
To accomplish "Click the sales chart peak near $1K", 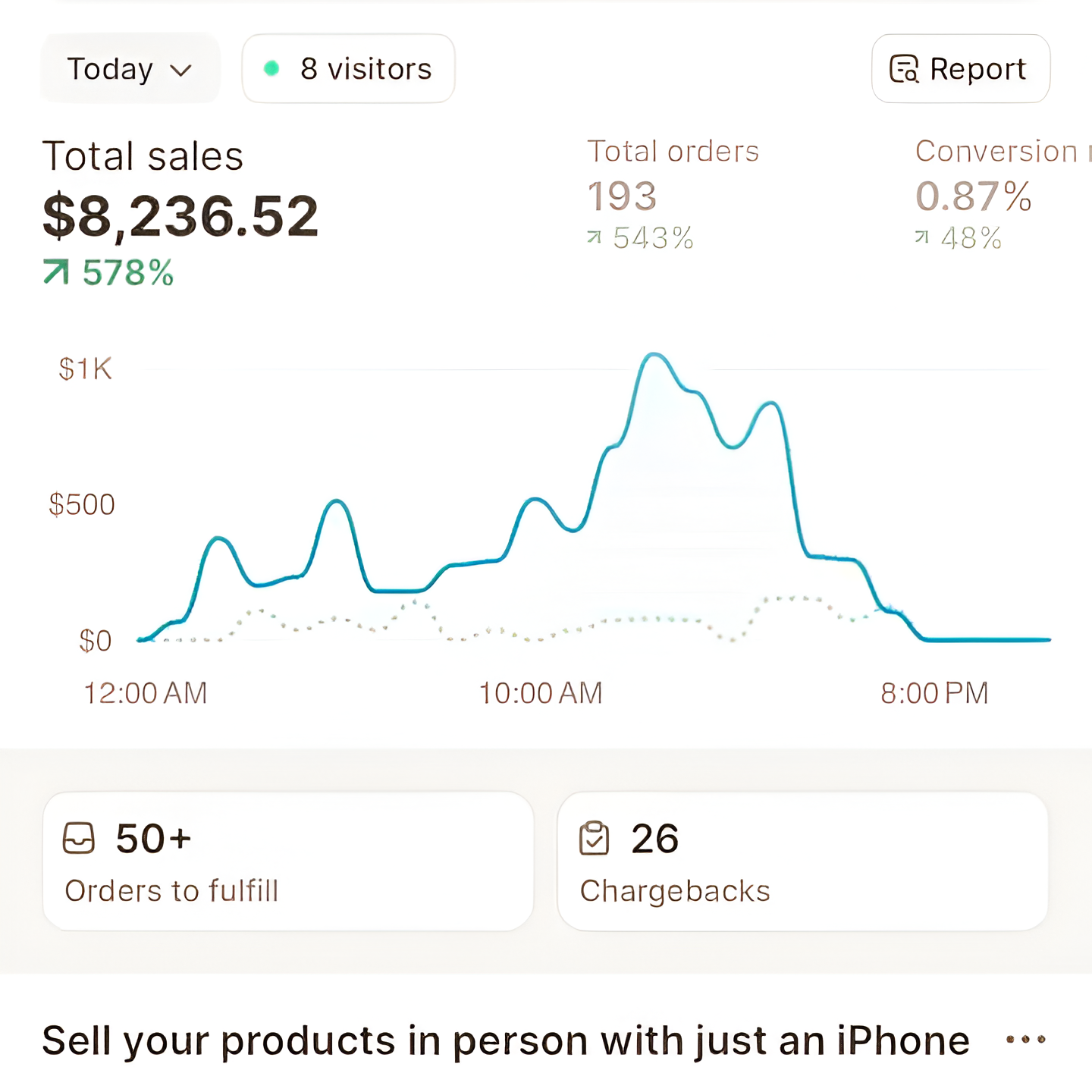I will 653,355.
